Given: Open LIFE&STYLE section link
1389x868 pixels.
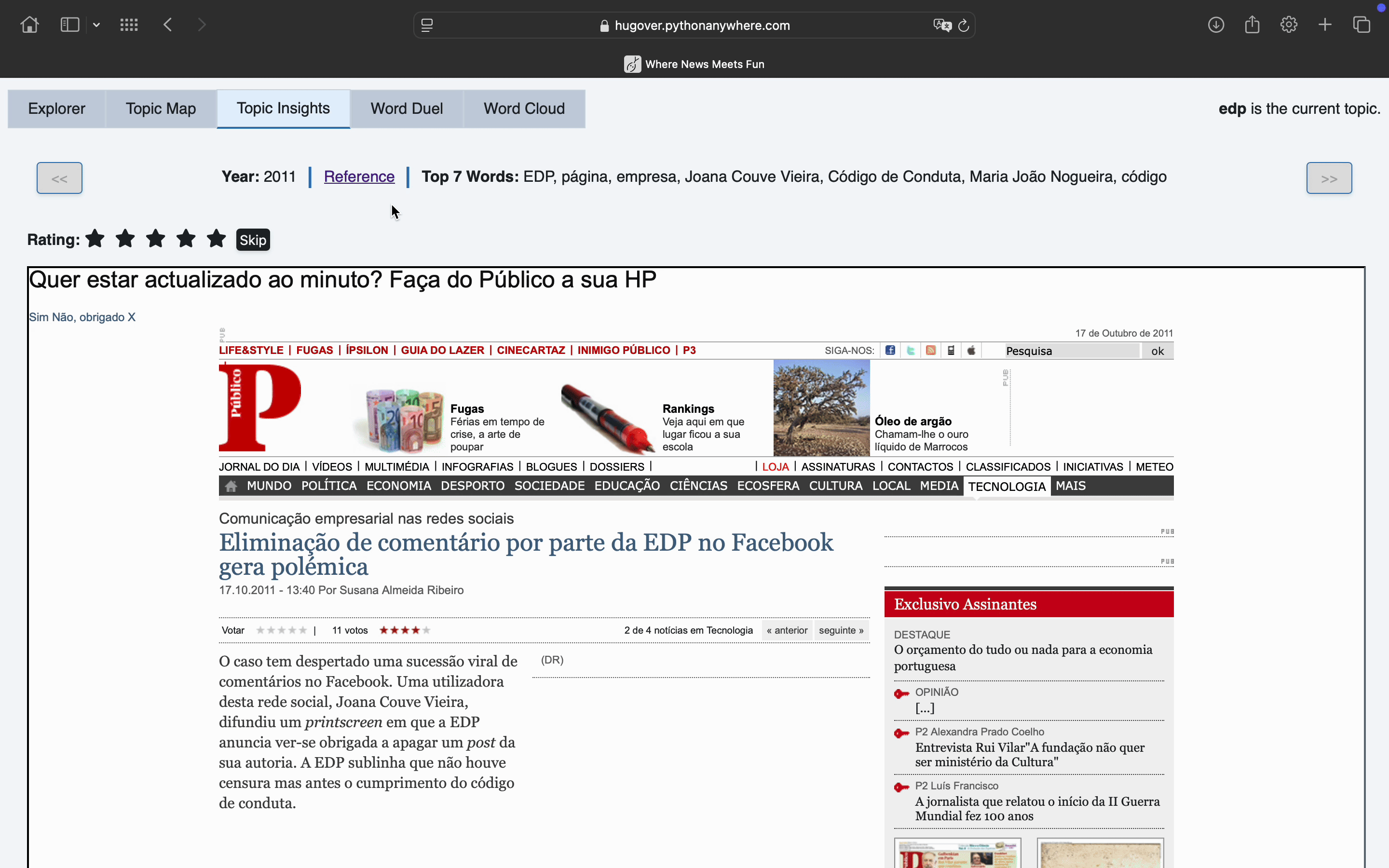Looking at the screenshot, I should click(251, 350).
